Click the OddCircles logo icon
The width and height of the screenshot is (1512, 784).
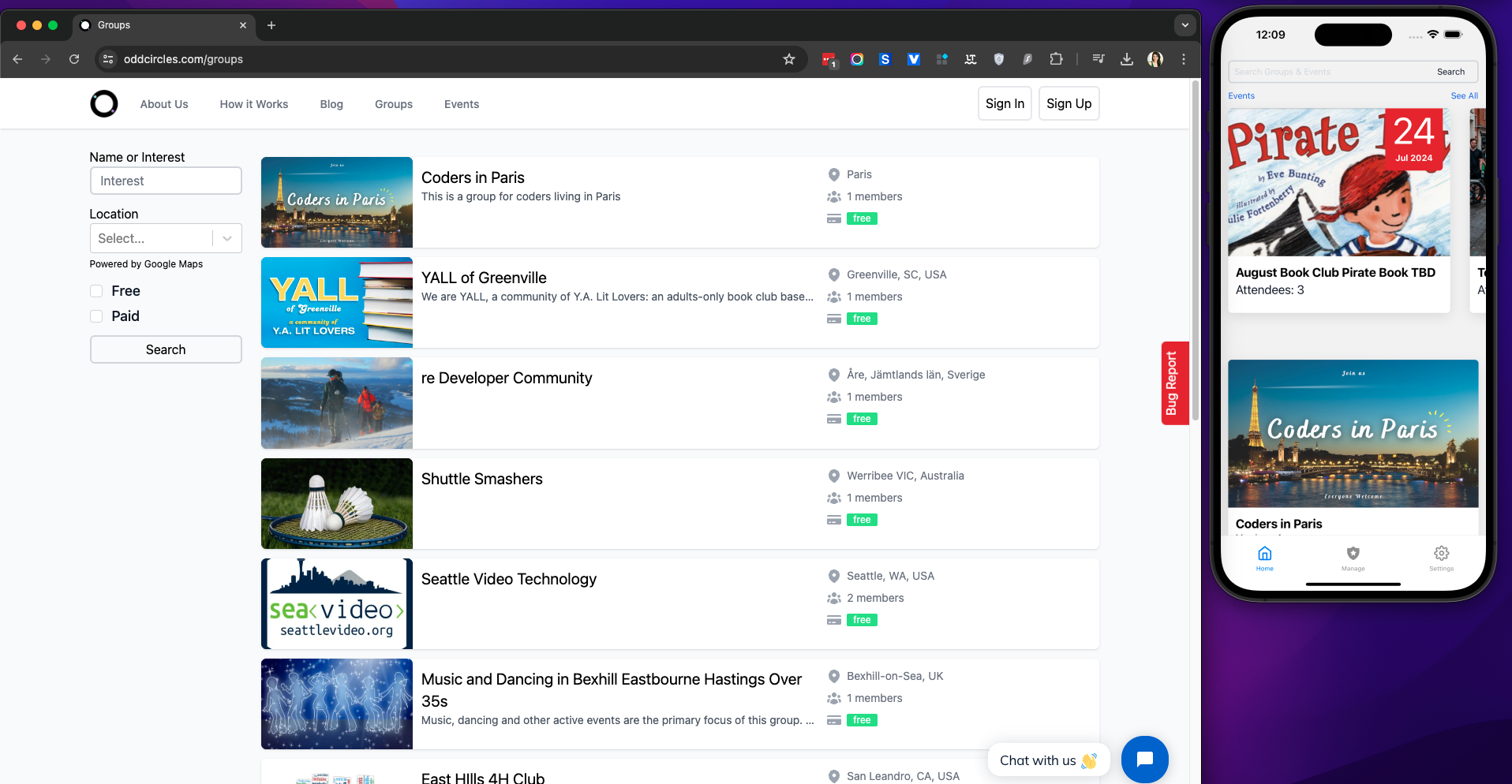point(103,103)
